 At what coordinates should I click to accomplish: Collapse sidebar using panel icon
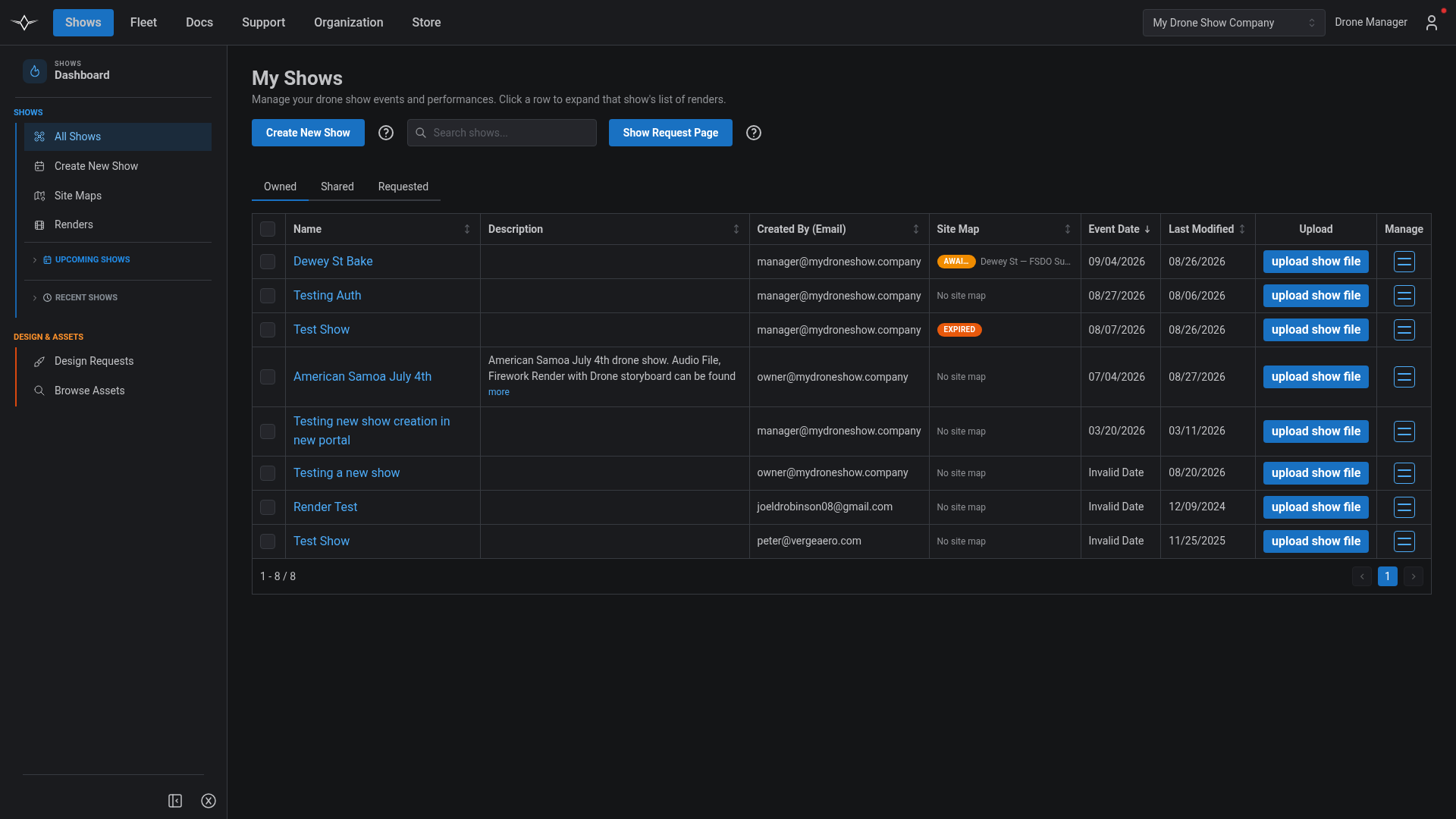point(175,801)
